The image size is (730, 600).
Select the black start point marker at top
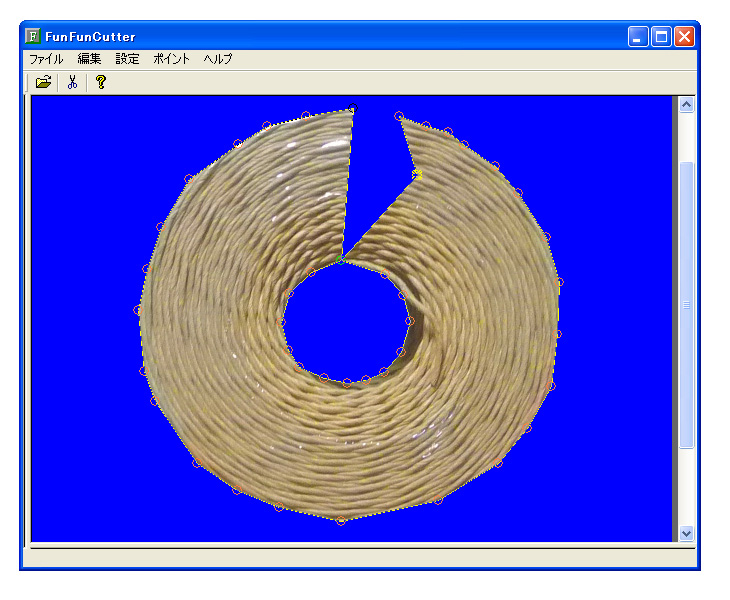click(x=352, y=108)
